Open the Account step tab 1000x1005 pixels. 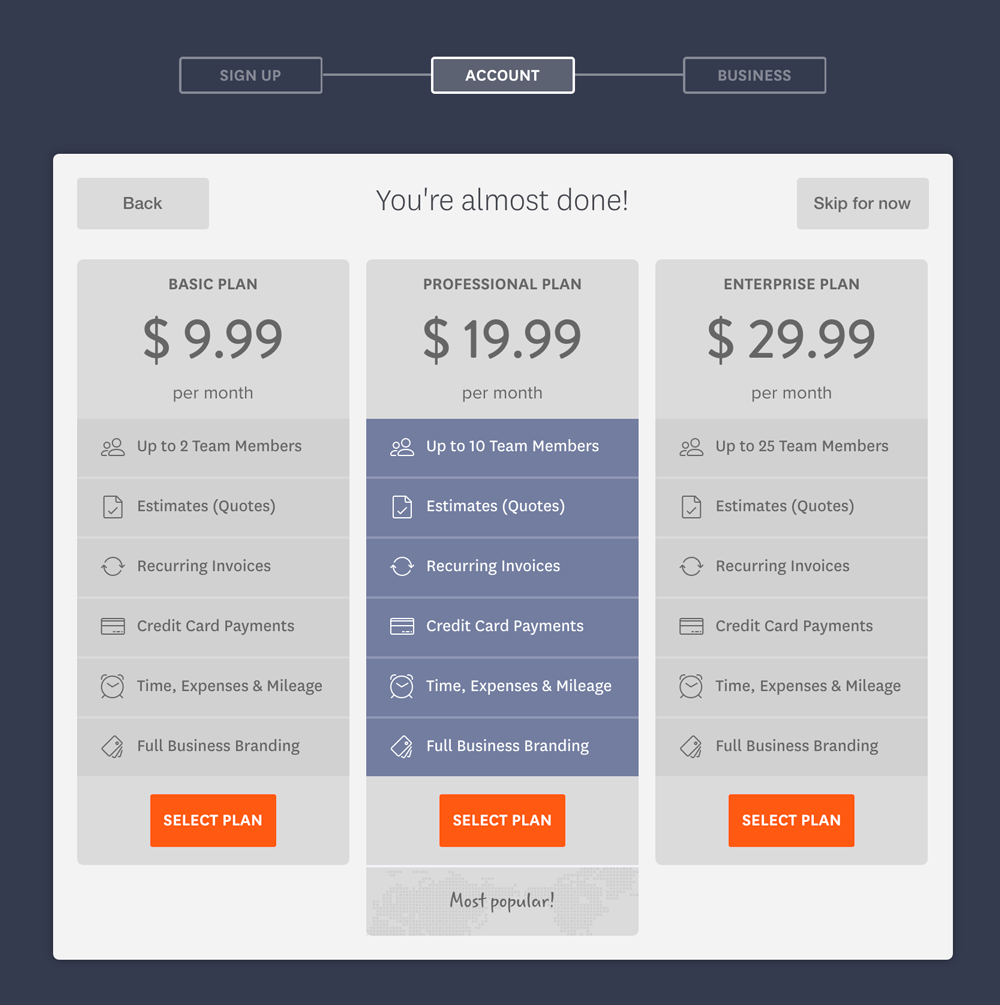[x=503, y=76]
